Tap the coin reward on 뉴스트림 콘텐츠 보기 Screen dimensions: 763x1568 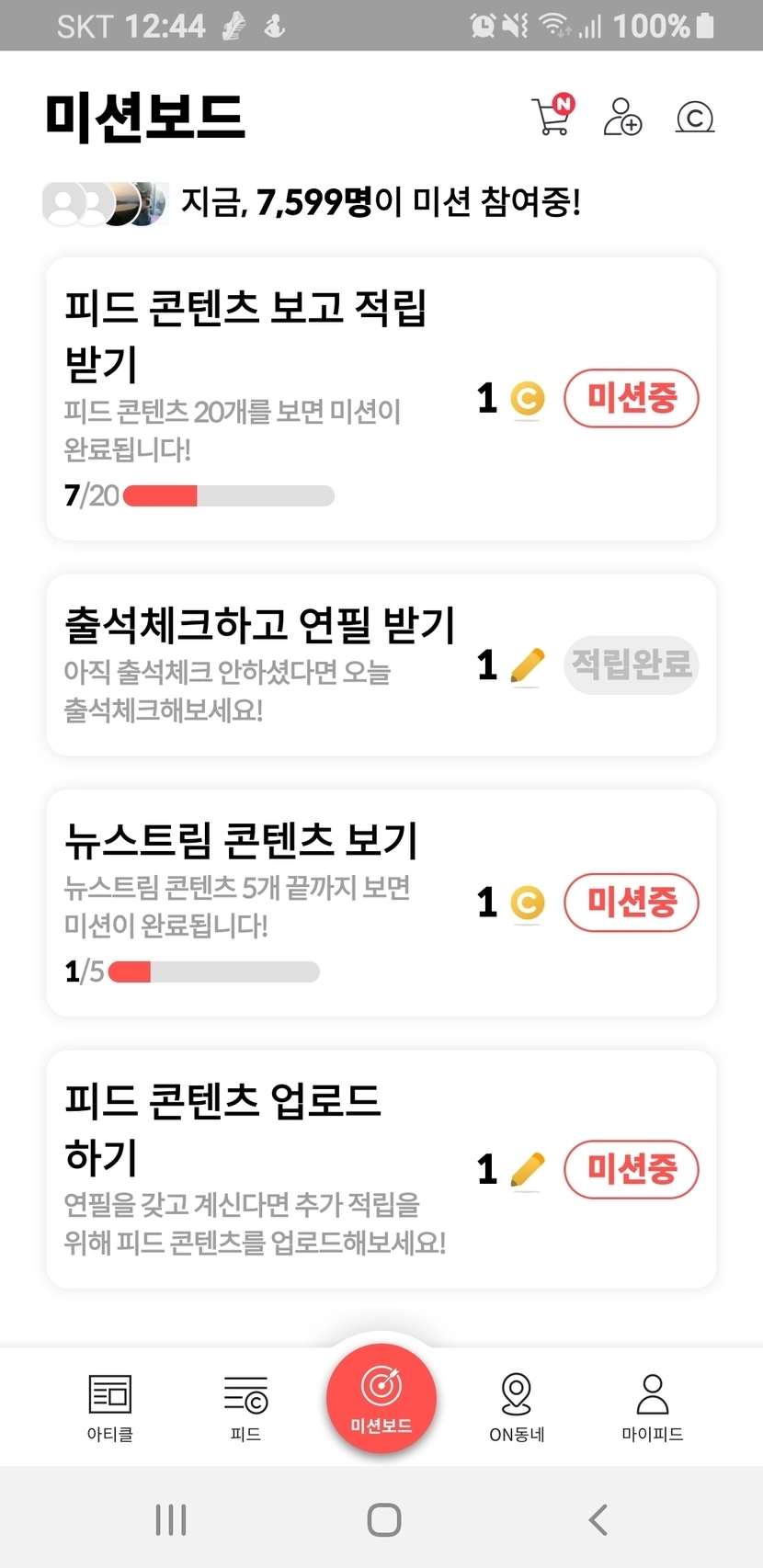pos(527,903)
